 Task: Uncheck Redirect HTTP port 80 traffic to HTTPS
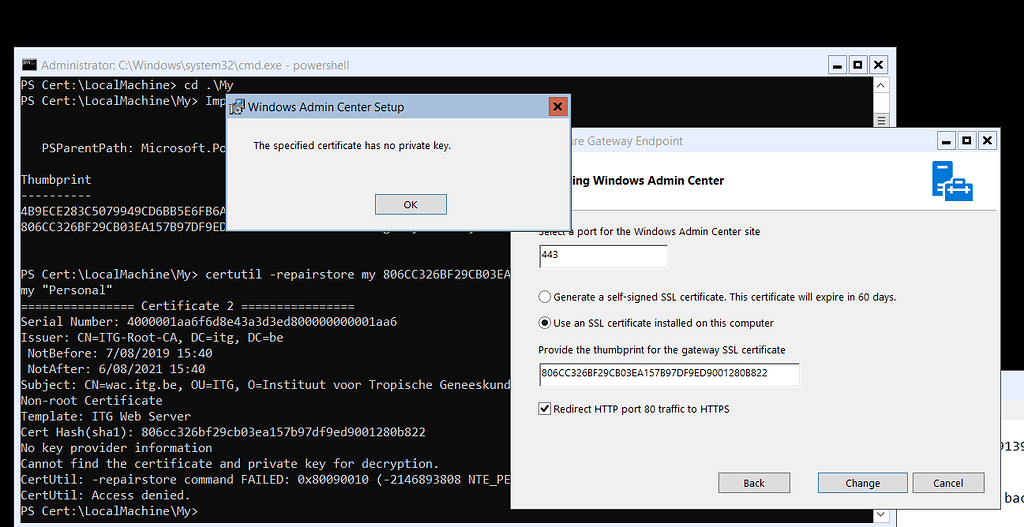(545, 409)
